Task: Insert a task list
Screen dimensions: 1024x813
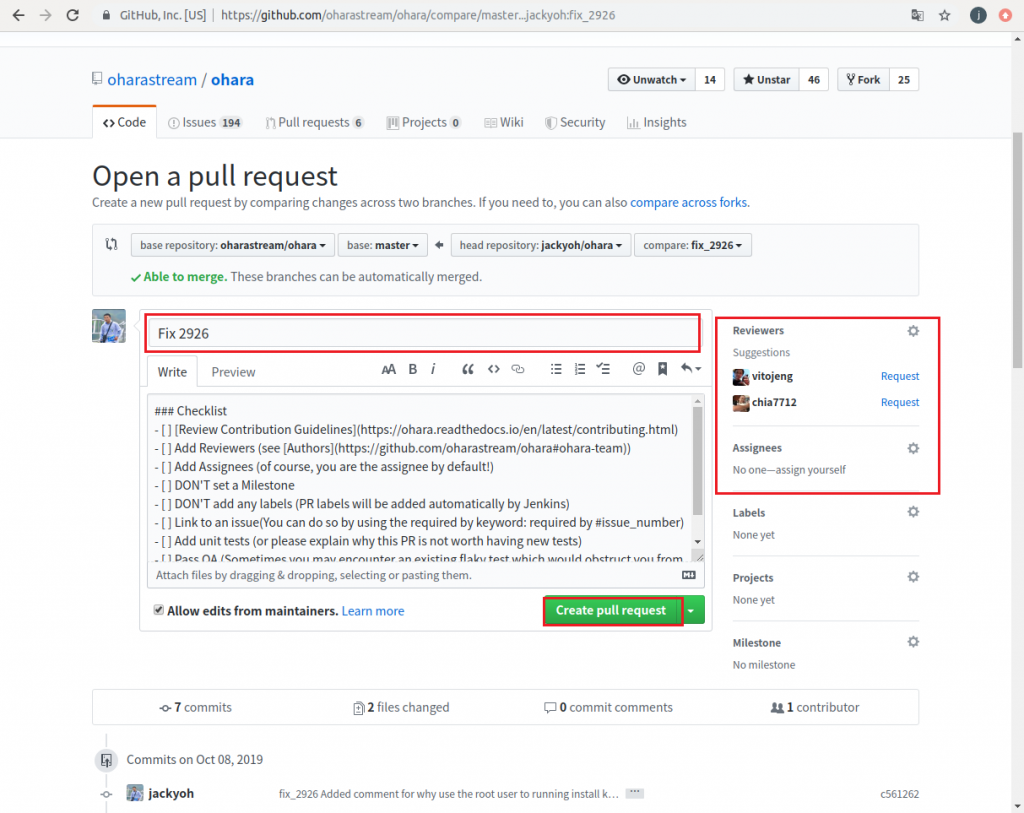Action: pyautogui.click(x=603, y=370)
